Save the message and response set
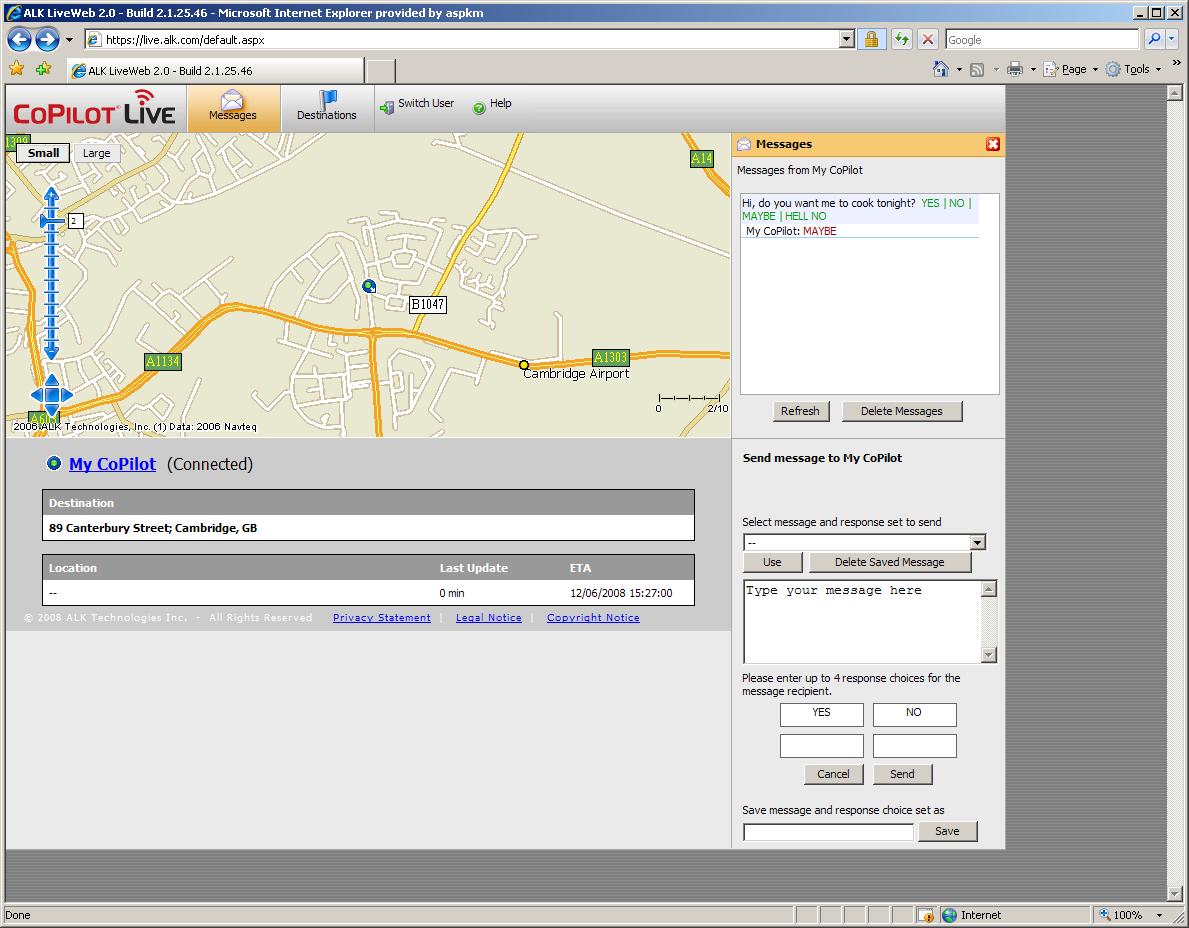Viewport: 1189px width, 928px height. [947, 831]
